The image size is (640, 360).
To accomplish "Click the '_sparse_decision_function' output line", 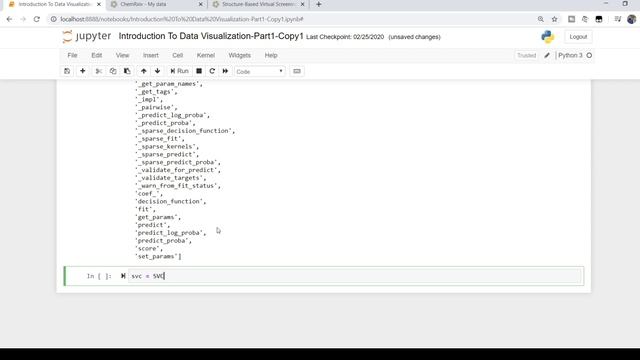I will (185, 131).
